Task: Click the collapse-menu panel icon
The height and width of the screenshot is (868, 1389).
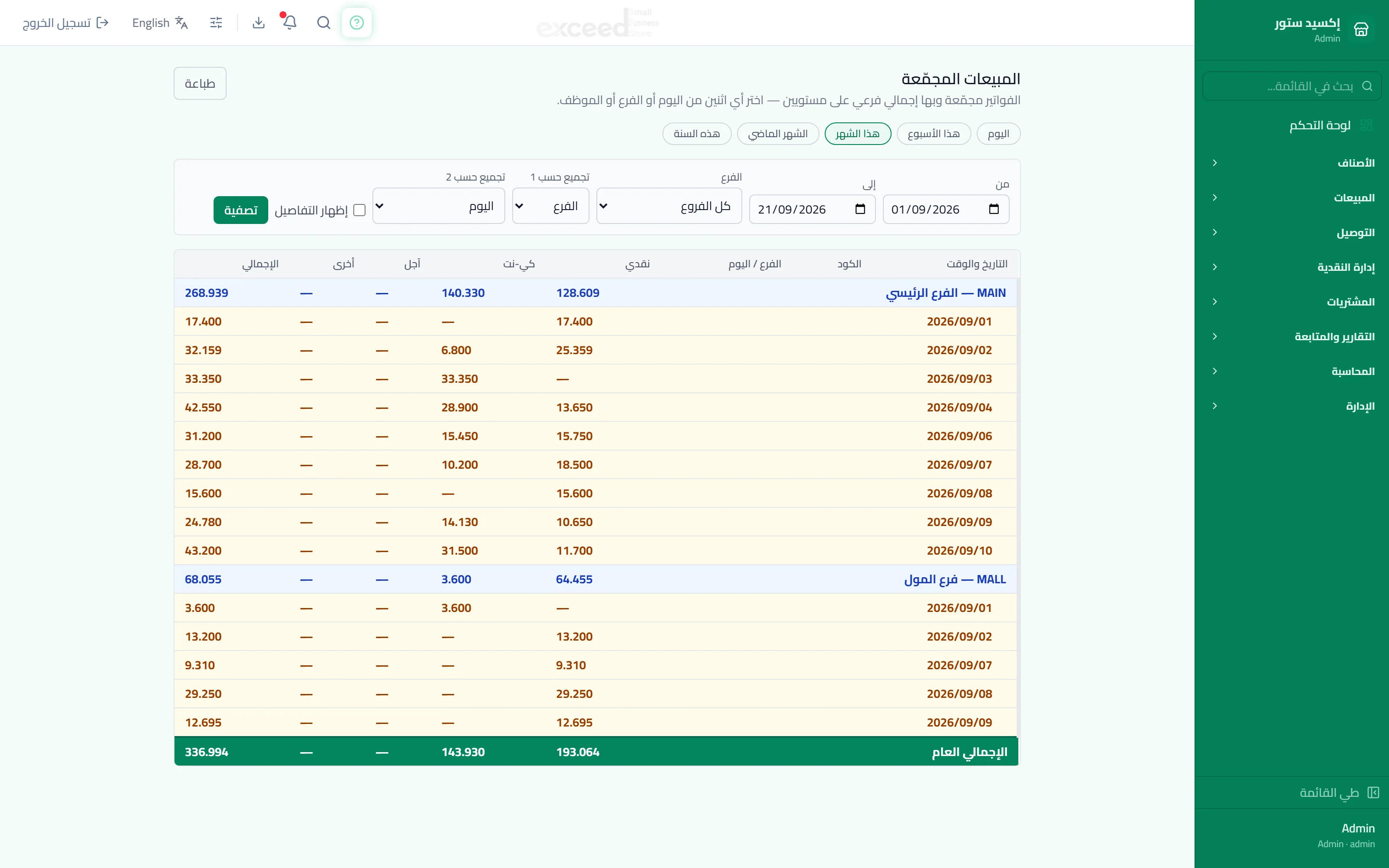Action: point(1373,793)
